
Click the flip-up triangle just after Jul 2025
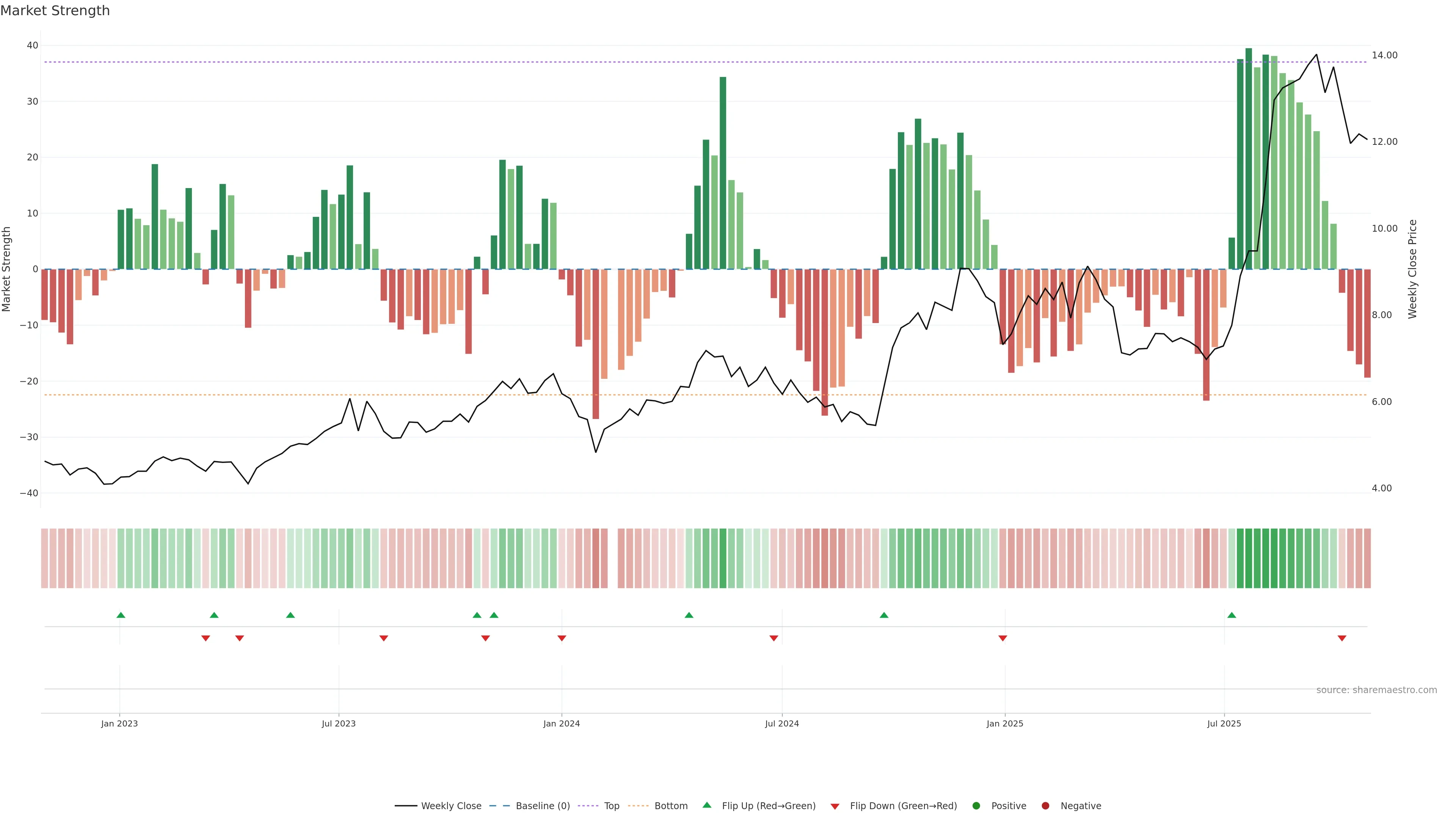point(1232,615)
